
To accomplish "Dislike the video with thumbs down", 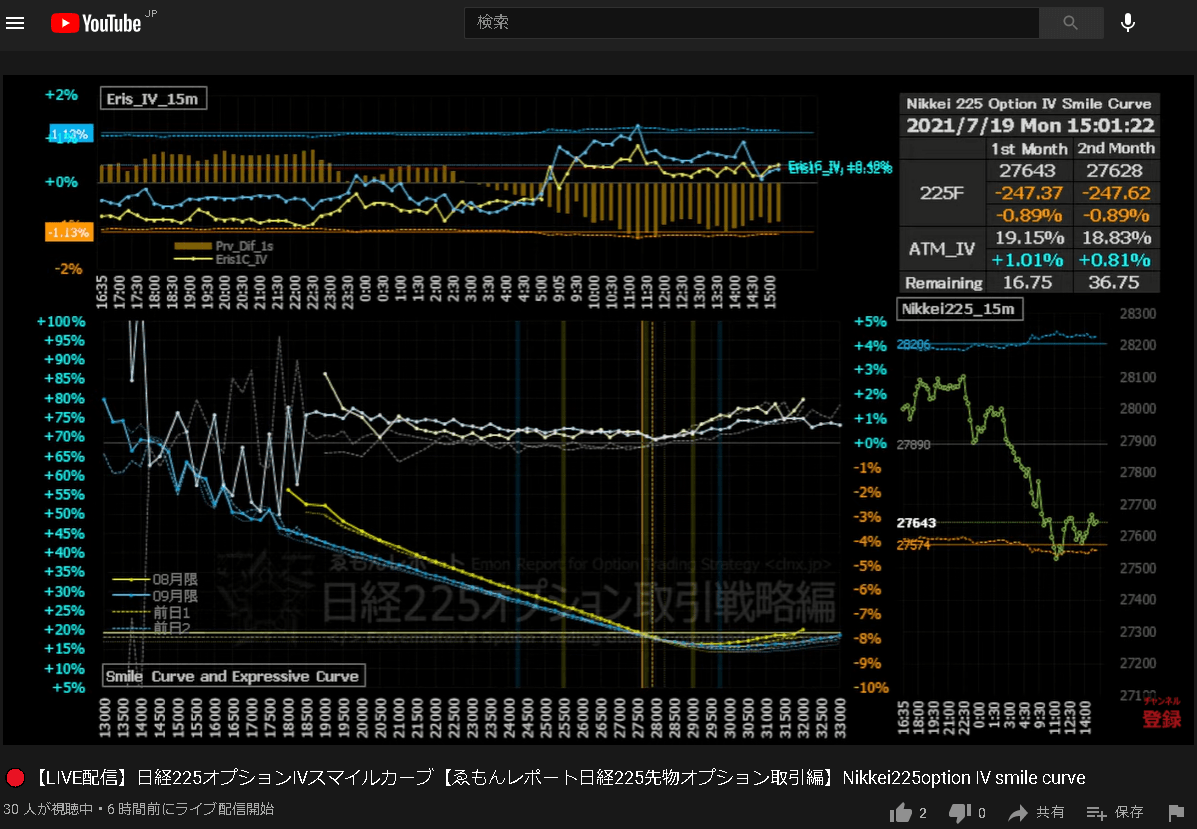I will point(960,813).
